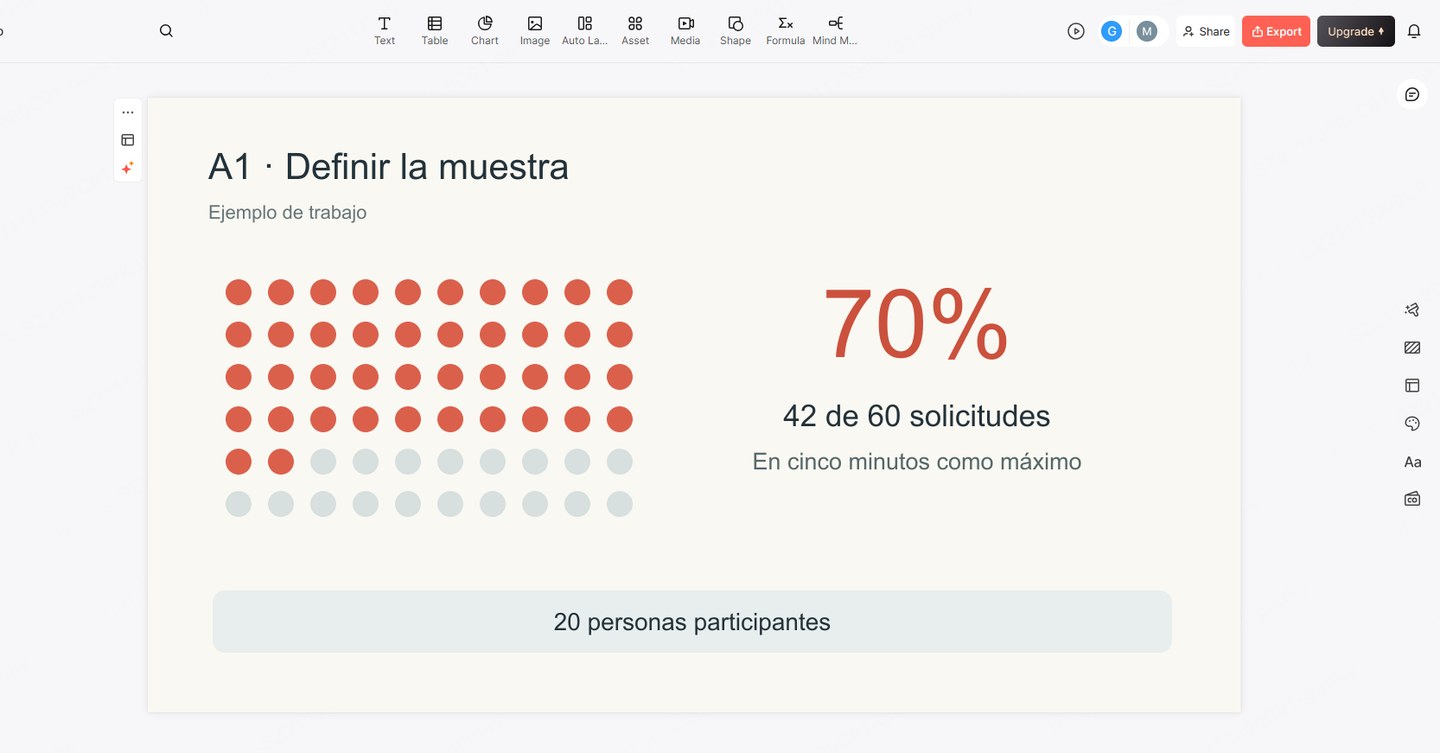The height and width of the screenshot is (753, 1440).
Task: Choose the Media insert tool
Action: coord(685,31)
